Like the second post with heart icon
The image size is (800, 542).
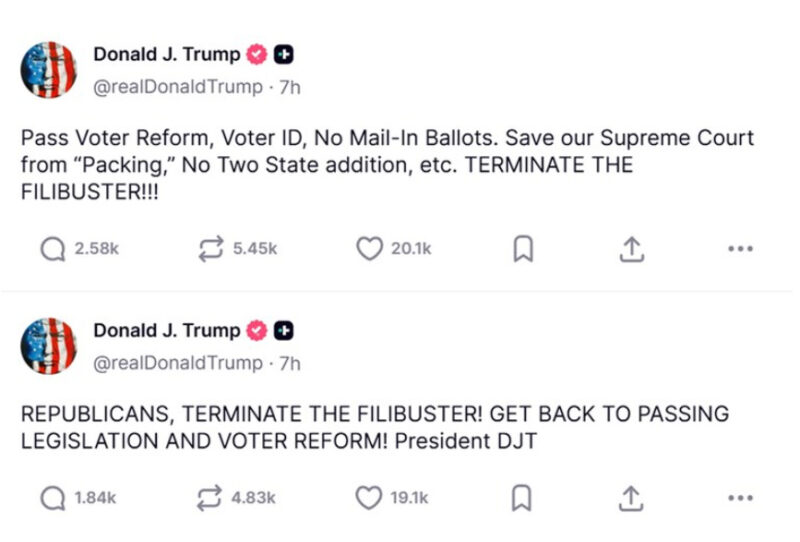[x=370, y=497]
